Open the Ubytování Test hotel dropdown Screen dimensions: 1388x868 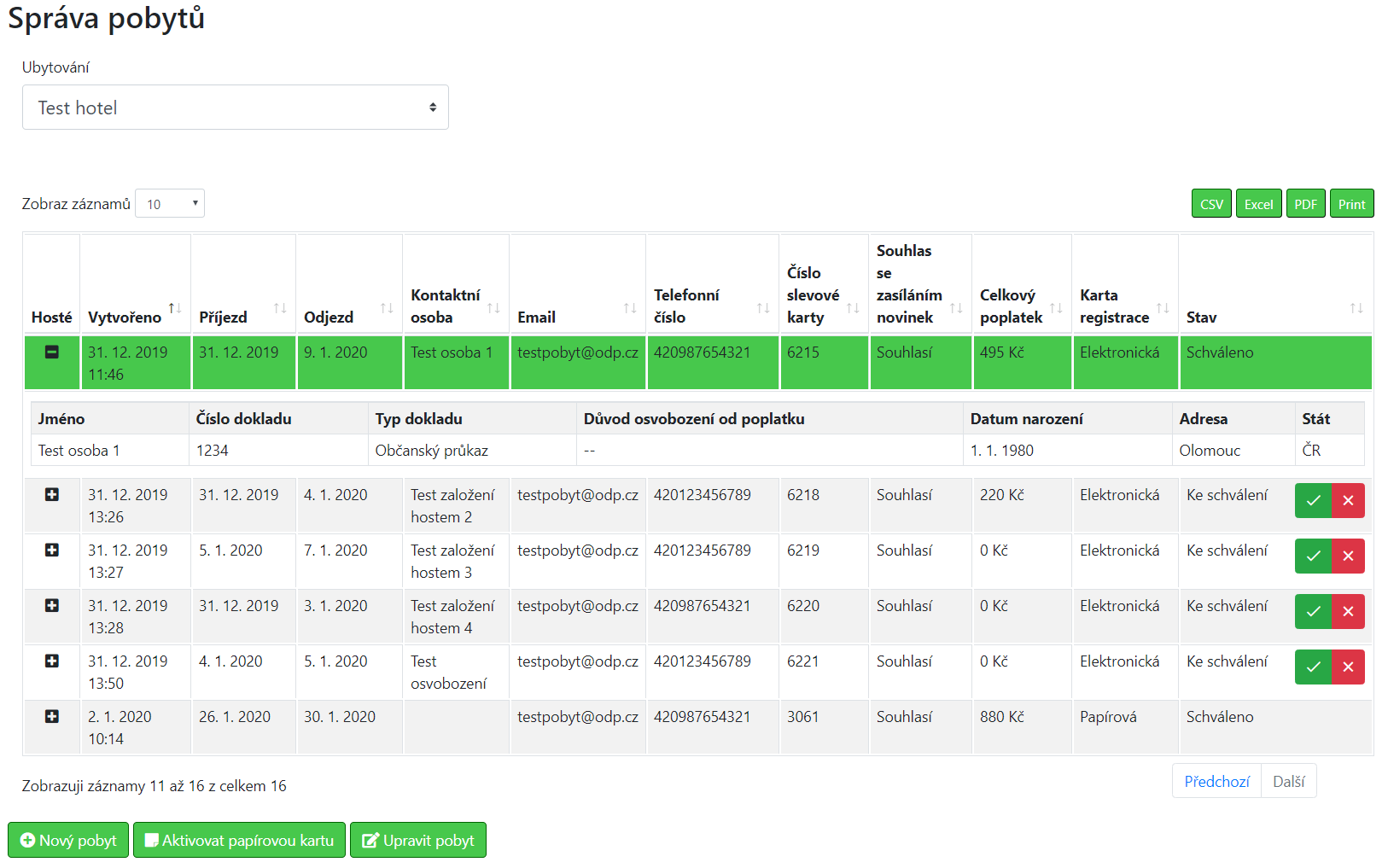point(236,108)
